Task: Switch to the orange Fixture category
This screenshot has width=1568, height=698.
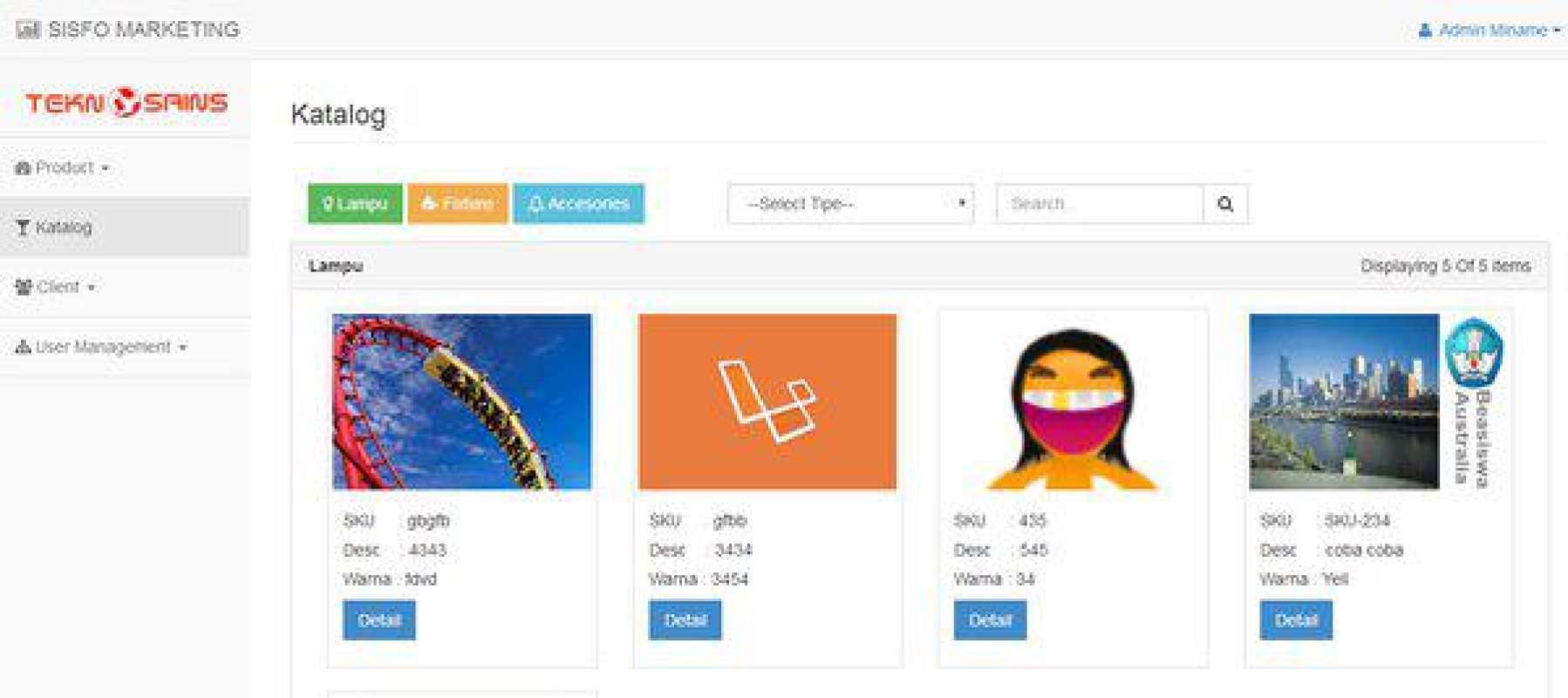Action: click(x=458, y=204)
